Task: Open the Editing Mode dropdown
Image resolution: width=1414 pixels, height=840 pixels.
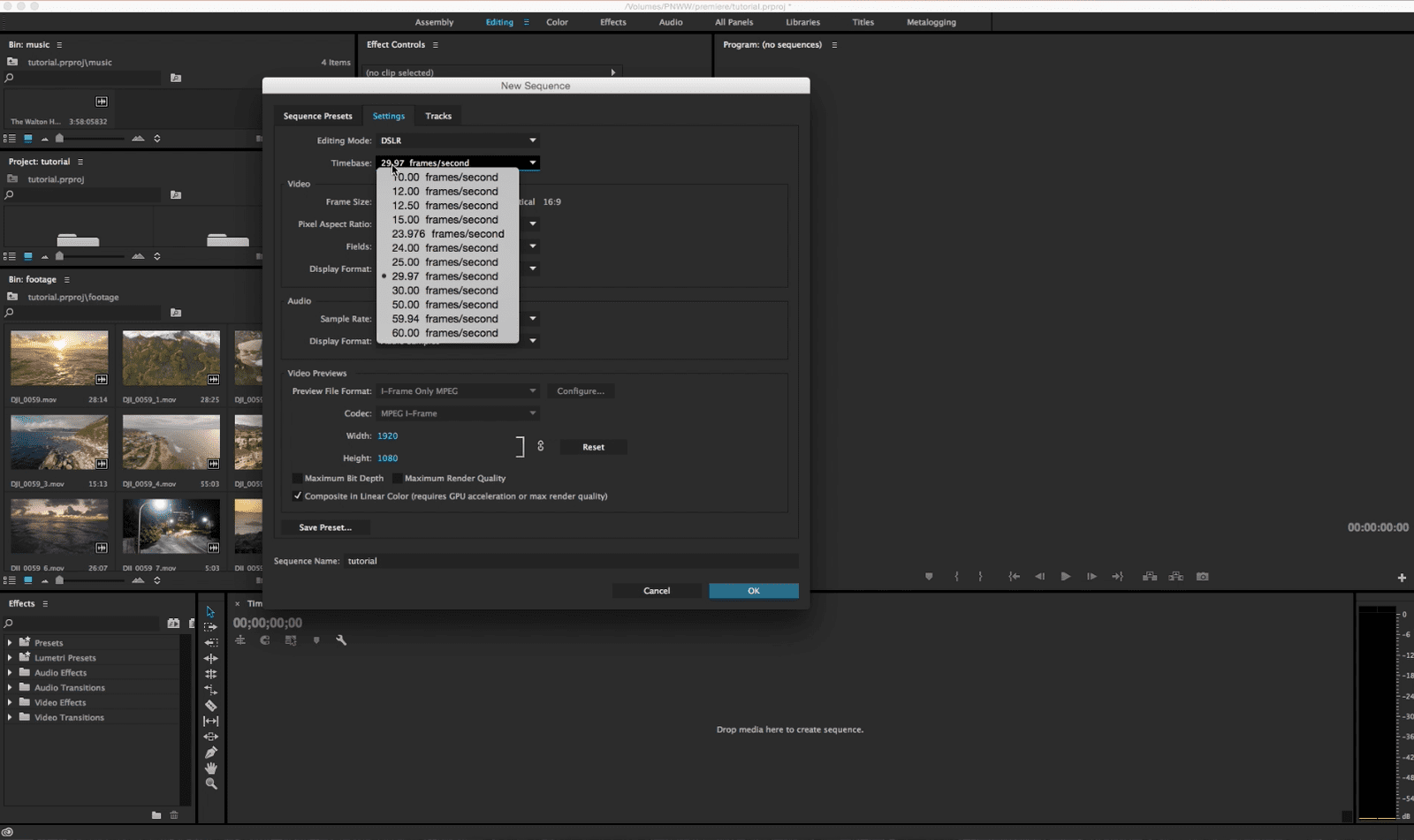Action: click(x=458, y=140)
